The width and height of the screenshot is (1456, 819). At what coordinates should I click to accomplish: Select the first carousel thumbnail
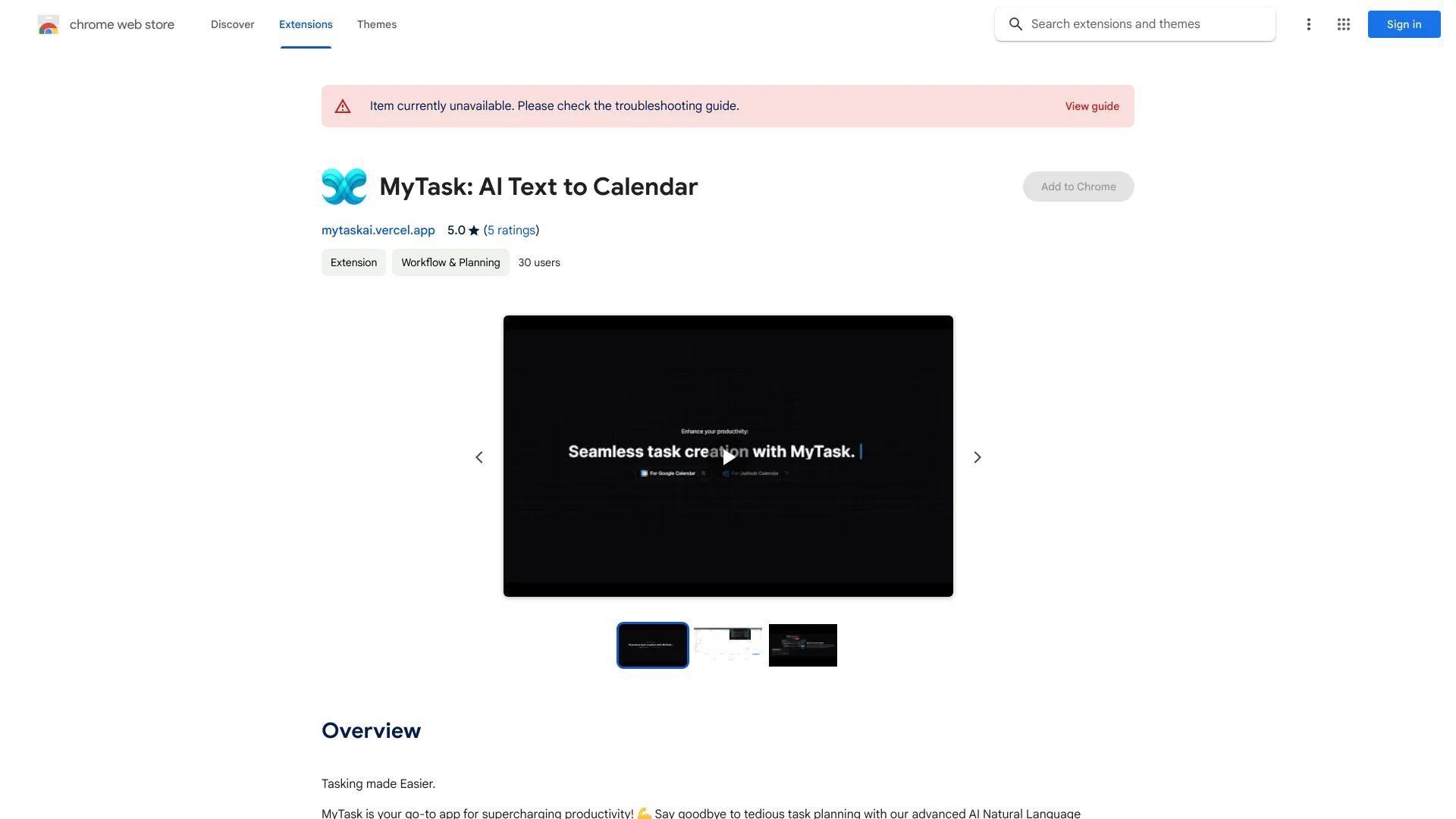pos(653,644)
